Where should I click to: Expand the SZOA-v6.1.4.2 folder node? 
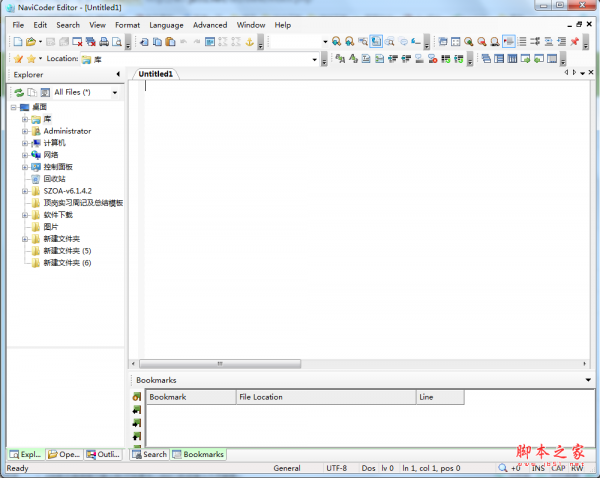(25, 191)
